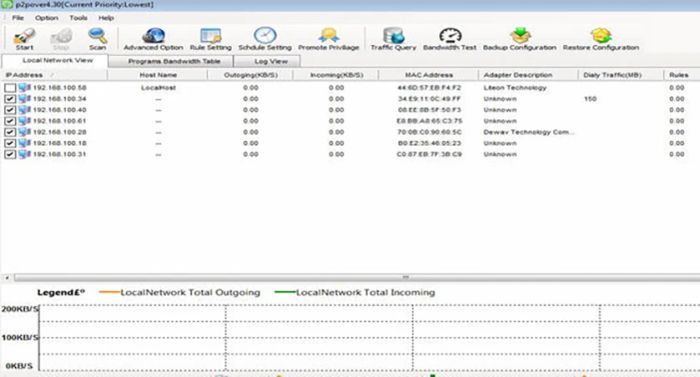Screen dimensions: 700x377
Task: Click LocalNetwork Total Incoming legend entry
Action: (355, 293)
